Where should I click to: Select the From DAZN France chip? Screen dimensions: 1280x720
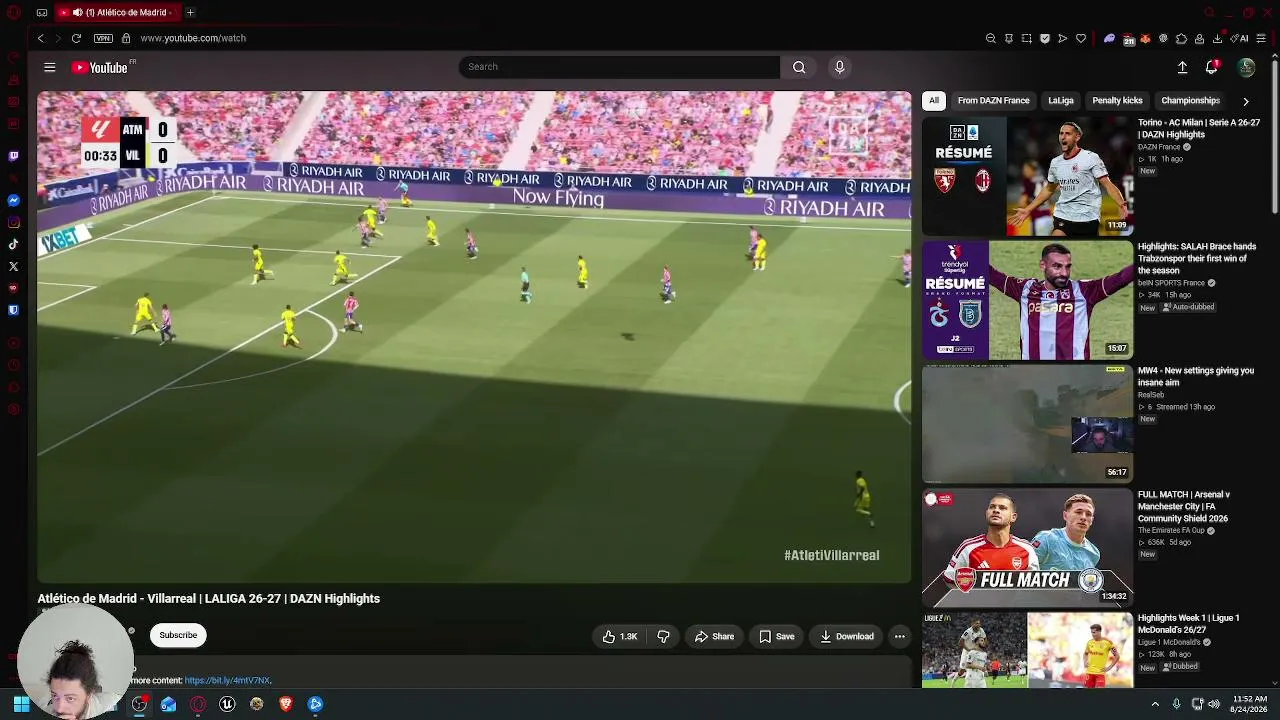tap(993, 100)
